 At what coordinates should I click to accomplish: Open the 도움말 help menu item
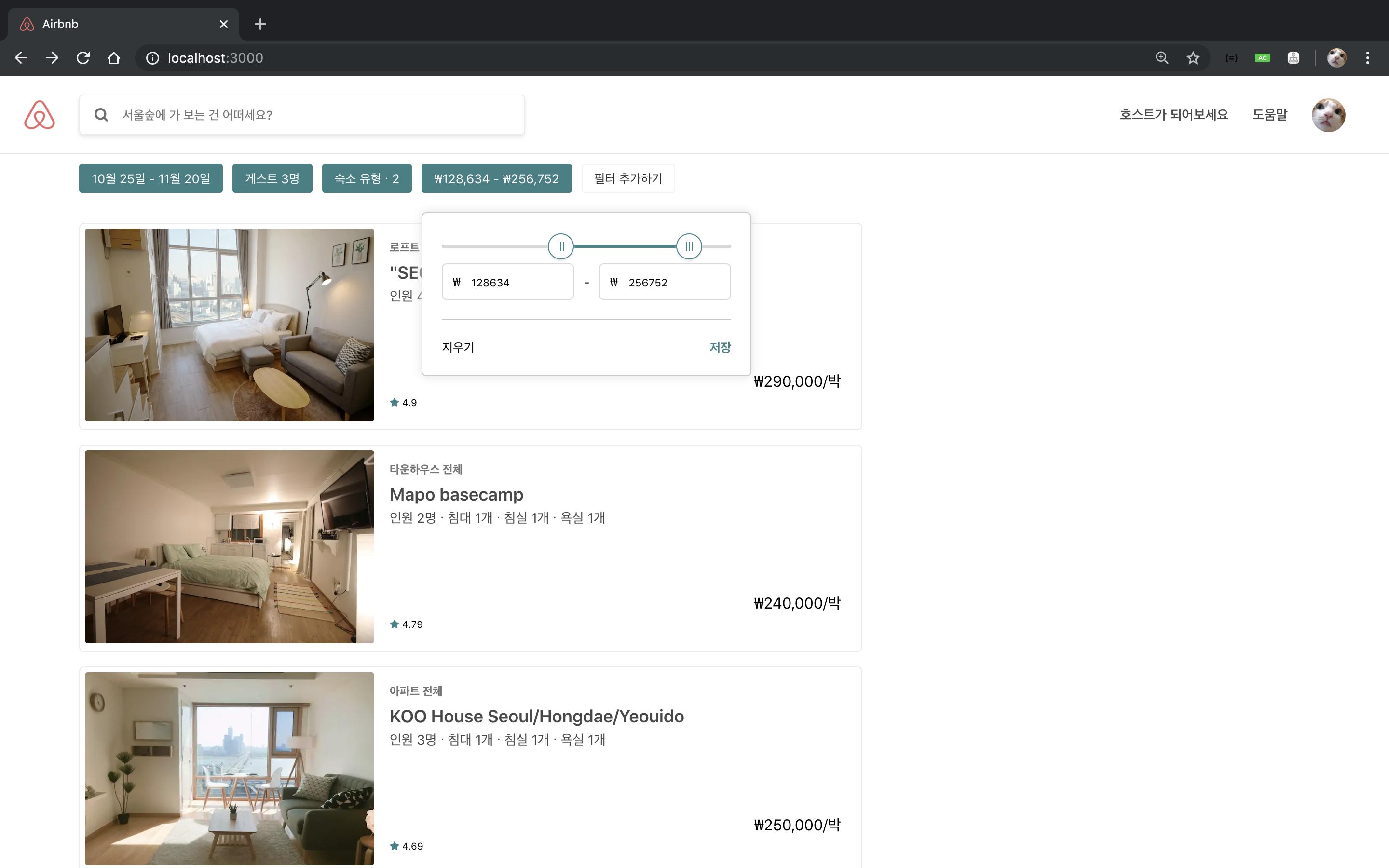click(1269, 115)
